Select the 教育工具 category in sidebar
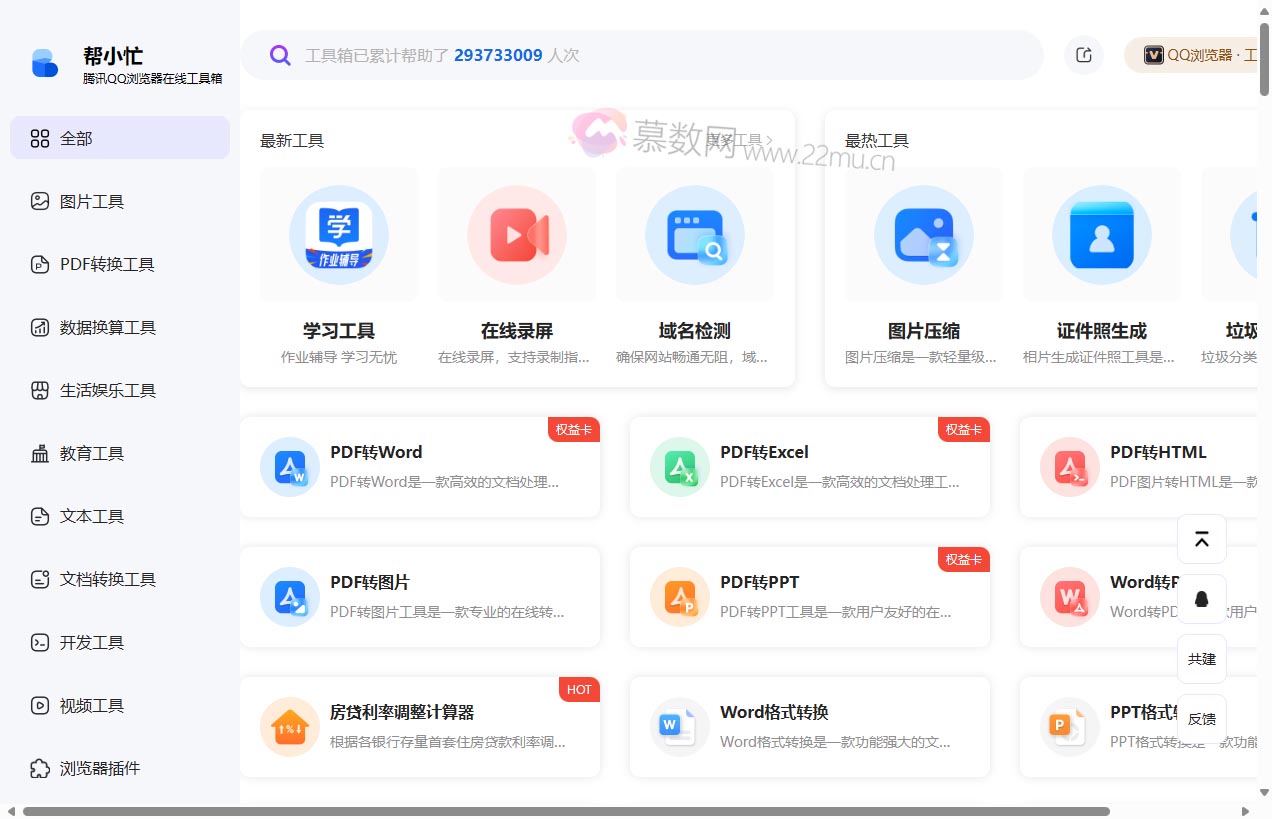1272x819 pixels. [x=91, y=453]
